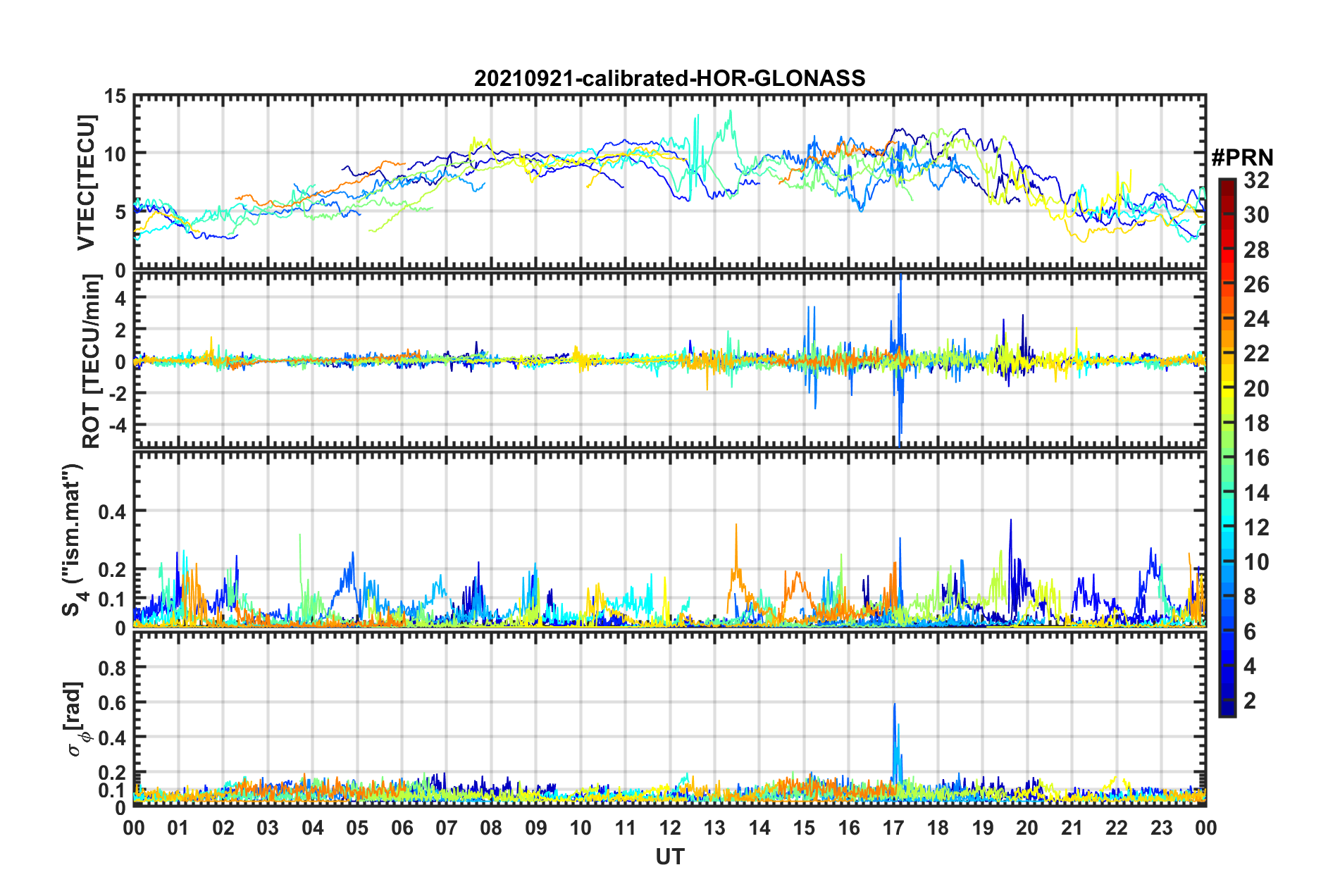Viewport: 1340px width, 896px height.
Task: Click PRN colorbar tick label 32
Action: tap(1257, 180)
